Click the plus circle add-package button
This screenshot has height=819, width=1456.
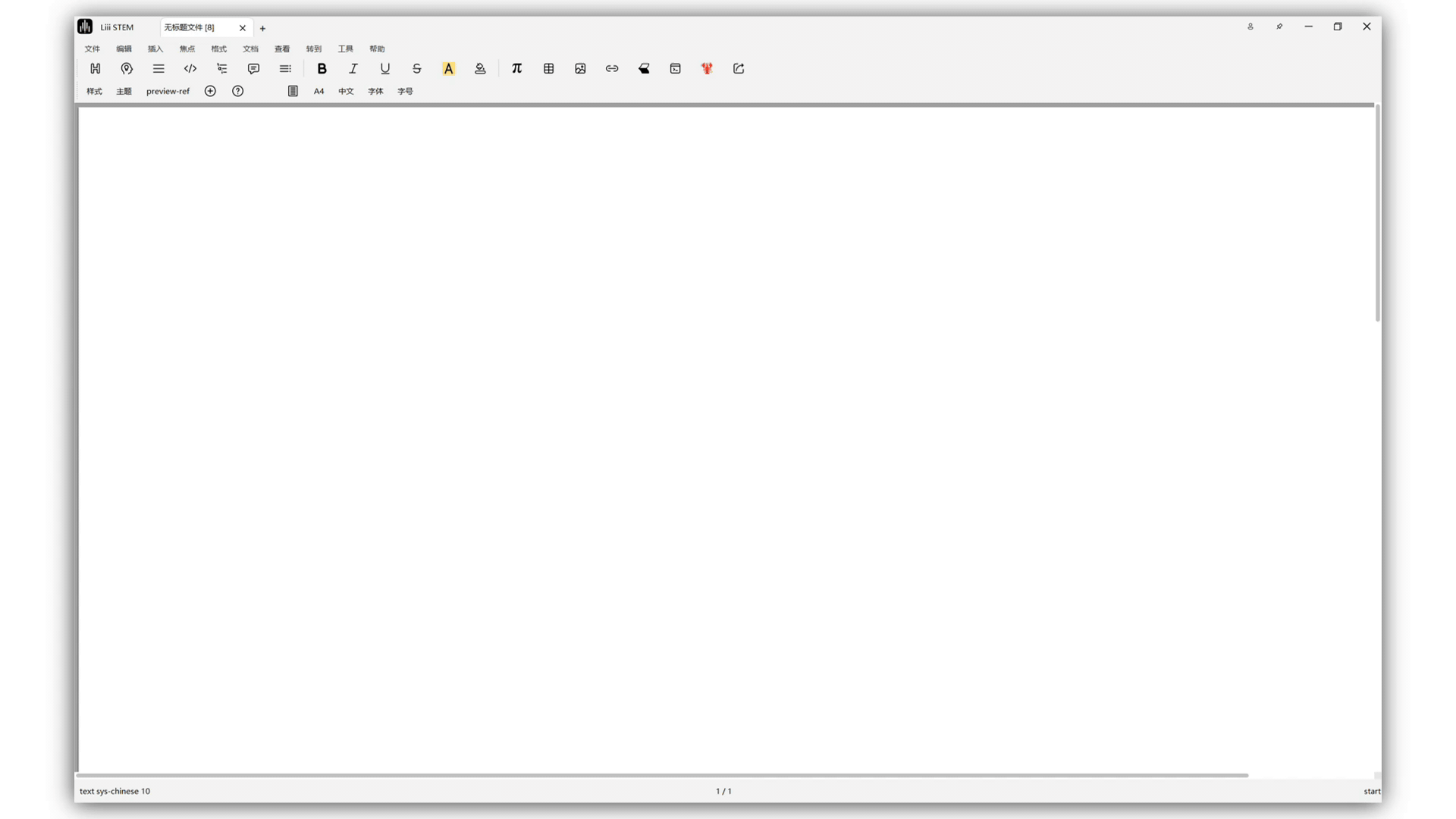(x=210, y=91)
